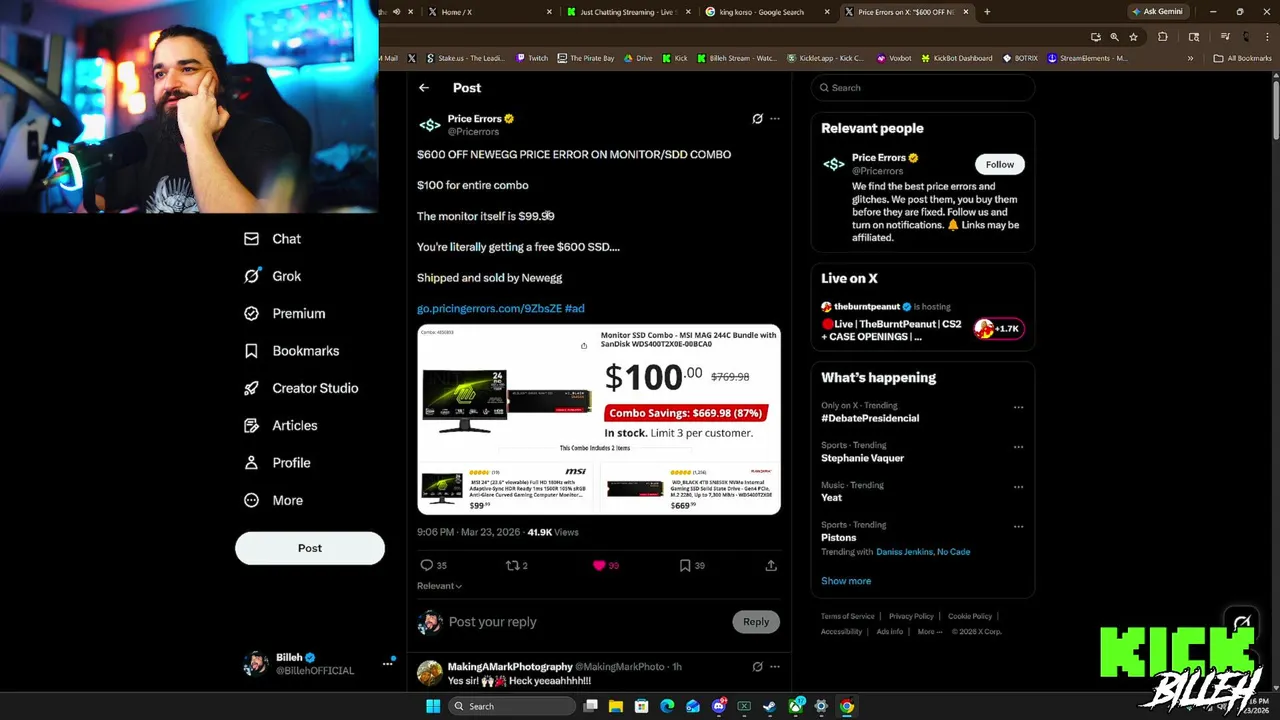This screenshot has width=1280, height=720.
Task: Open Steam from the taskbar
Action: coord(770,706)
